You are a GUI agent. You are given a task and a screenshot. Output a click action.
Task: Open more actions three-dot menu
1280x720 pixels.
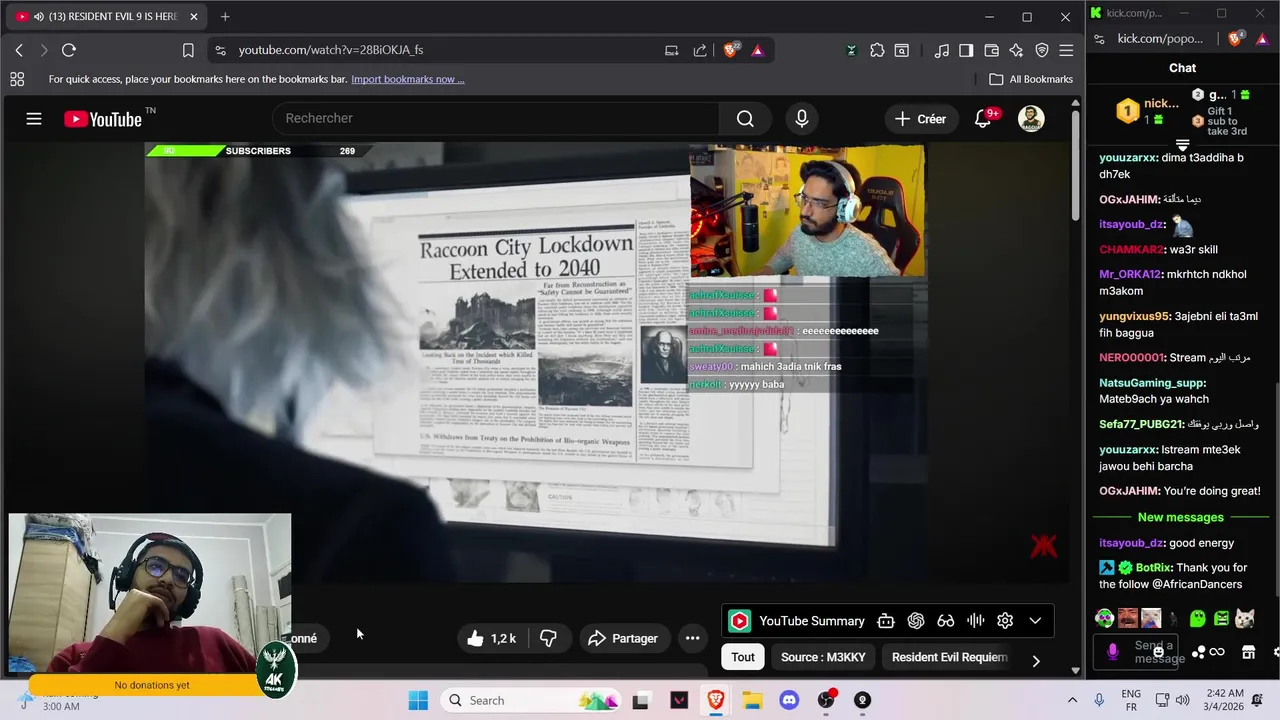(x=692, y=638)
